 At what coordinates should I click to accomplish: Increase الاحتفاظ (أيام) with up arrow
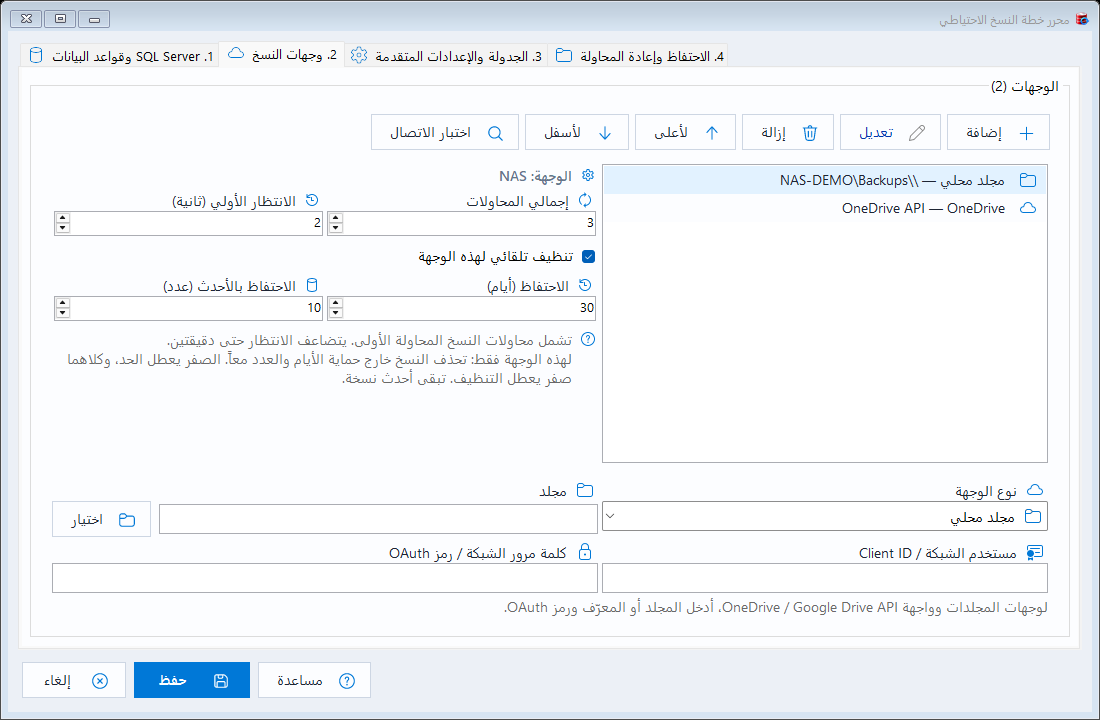[336, 303]
